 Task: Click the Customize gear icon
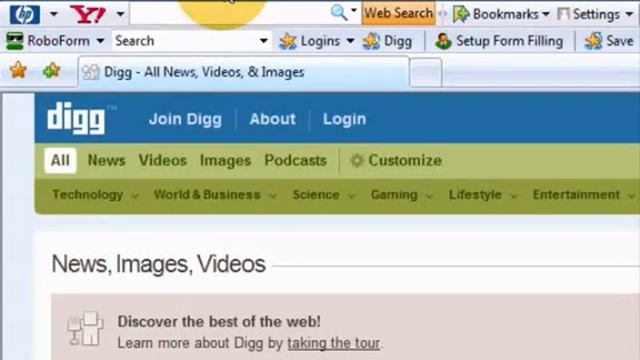(x=357, y=160)
